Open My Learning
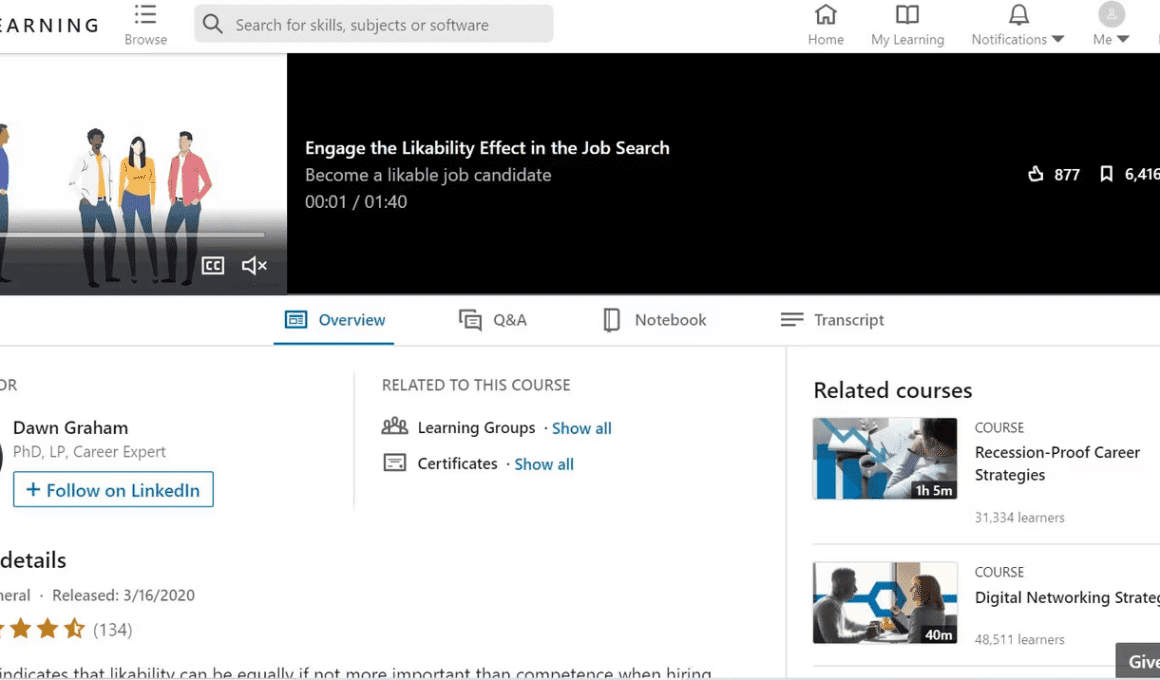1160x680 pixels. pos(907,24)
